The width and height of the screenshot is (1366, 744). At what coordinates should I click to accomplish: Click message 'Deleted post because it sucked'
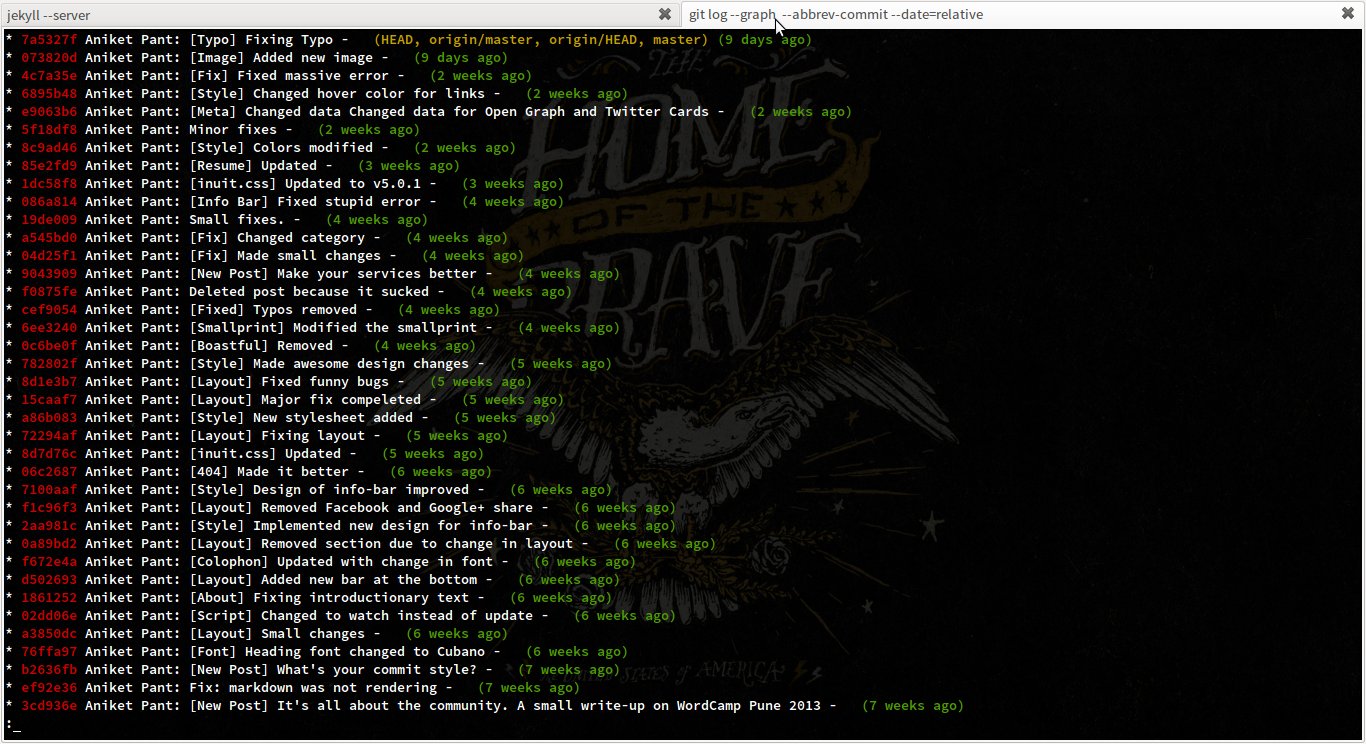pos(309,292)
